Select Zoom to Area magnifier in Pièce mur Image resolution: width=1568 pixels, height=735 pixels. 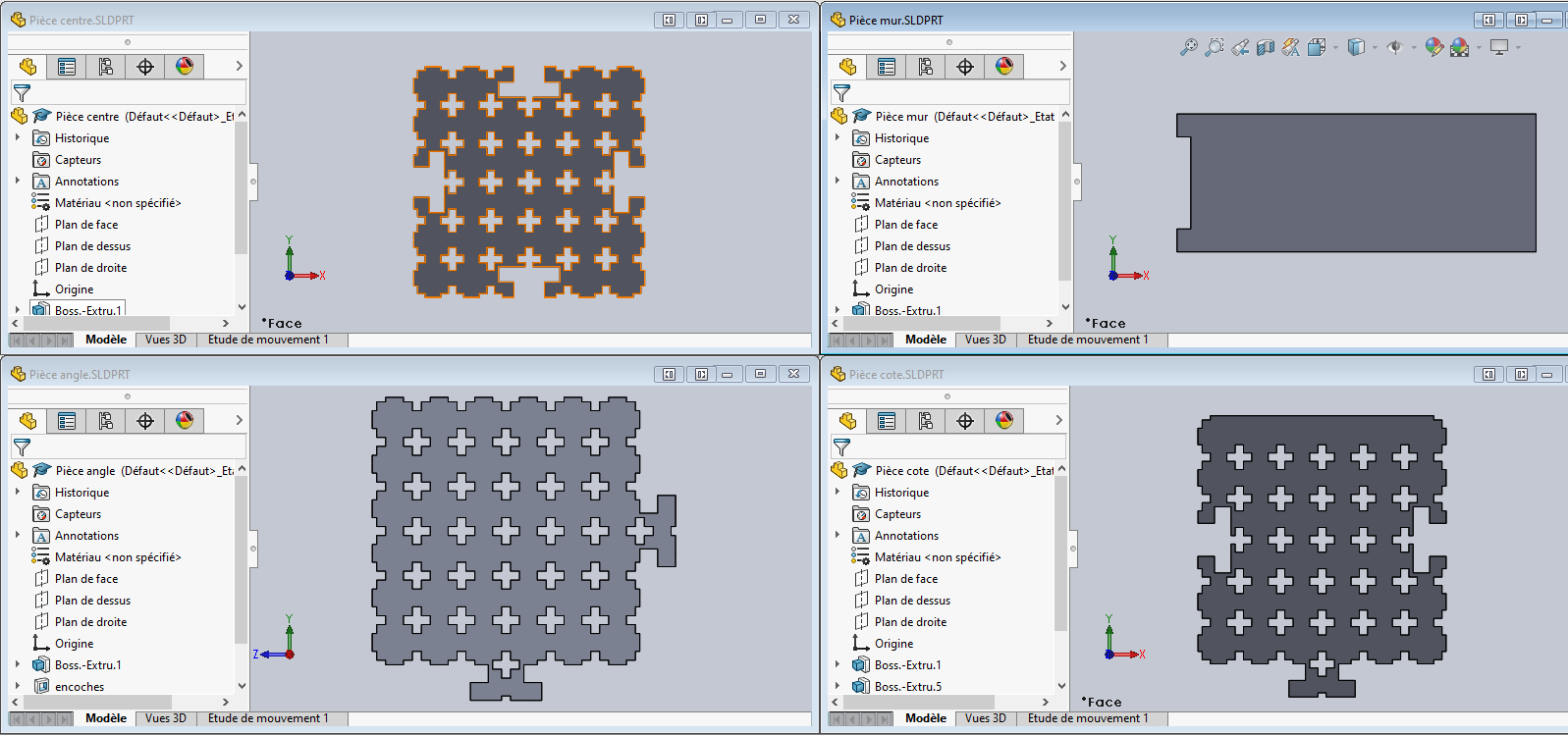pyautogui.click(x=1215, y=47)
